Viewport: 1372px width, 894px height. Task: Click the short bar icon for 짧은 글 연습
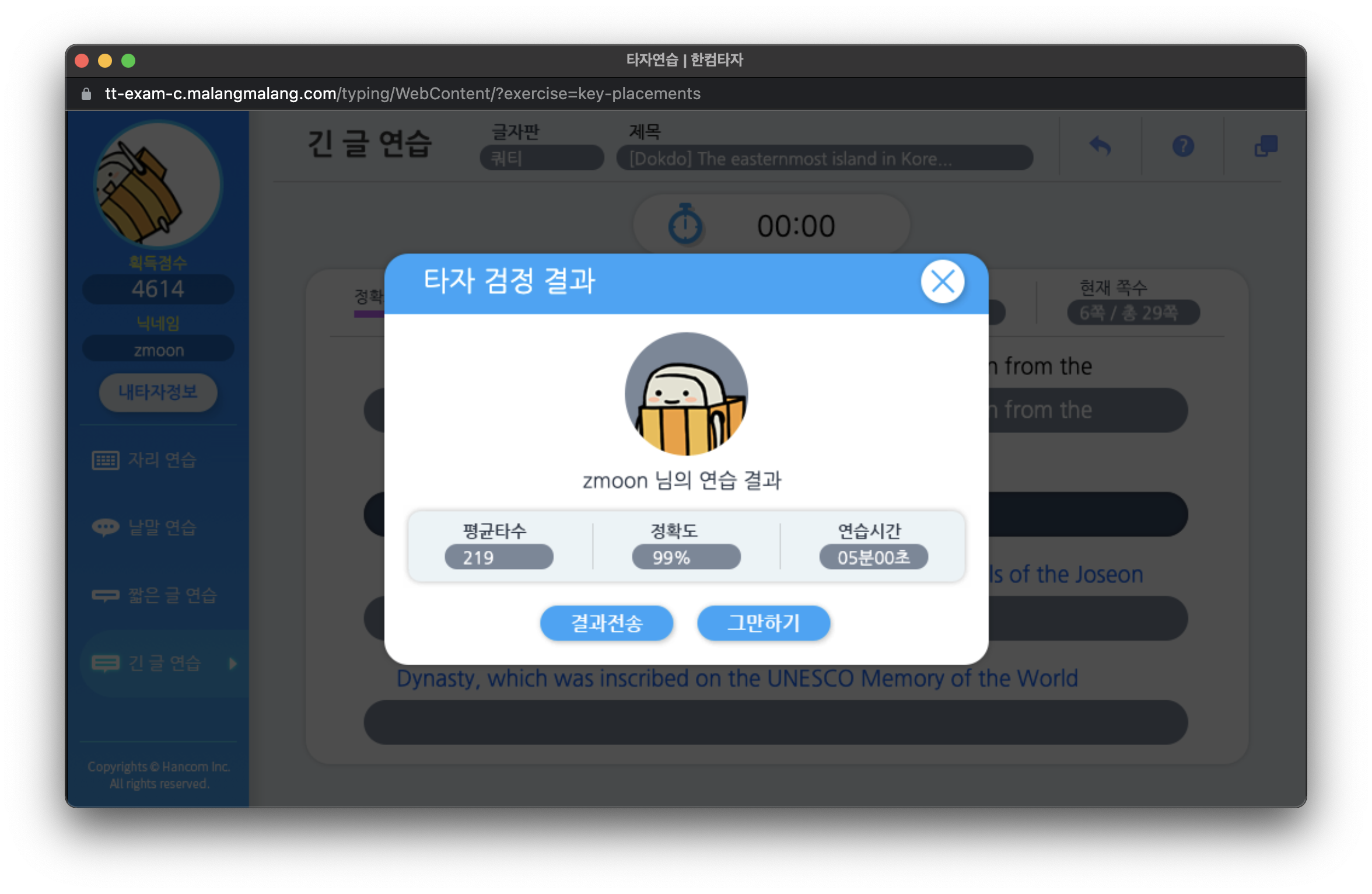point(106,595)
